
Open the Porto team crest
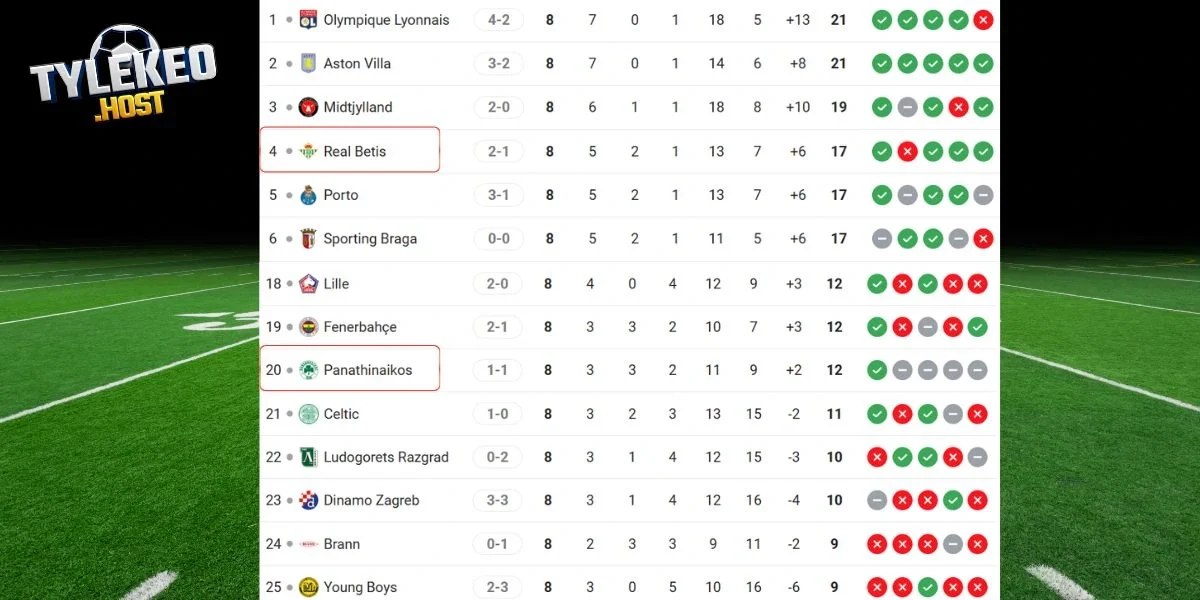click(x=310, y=195)
